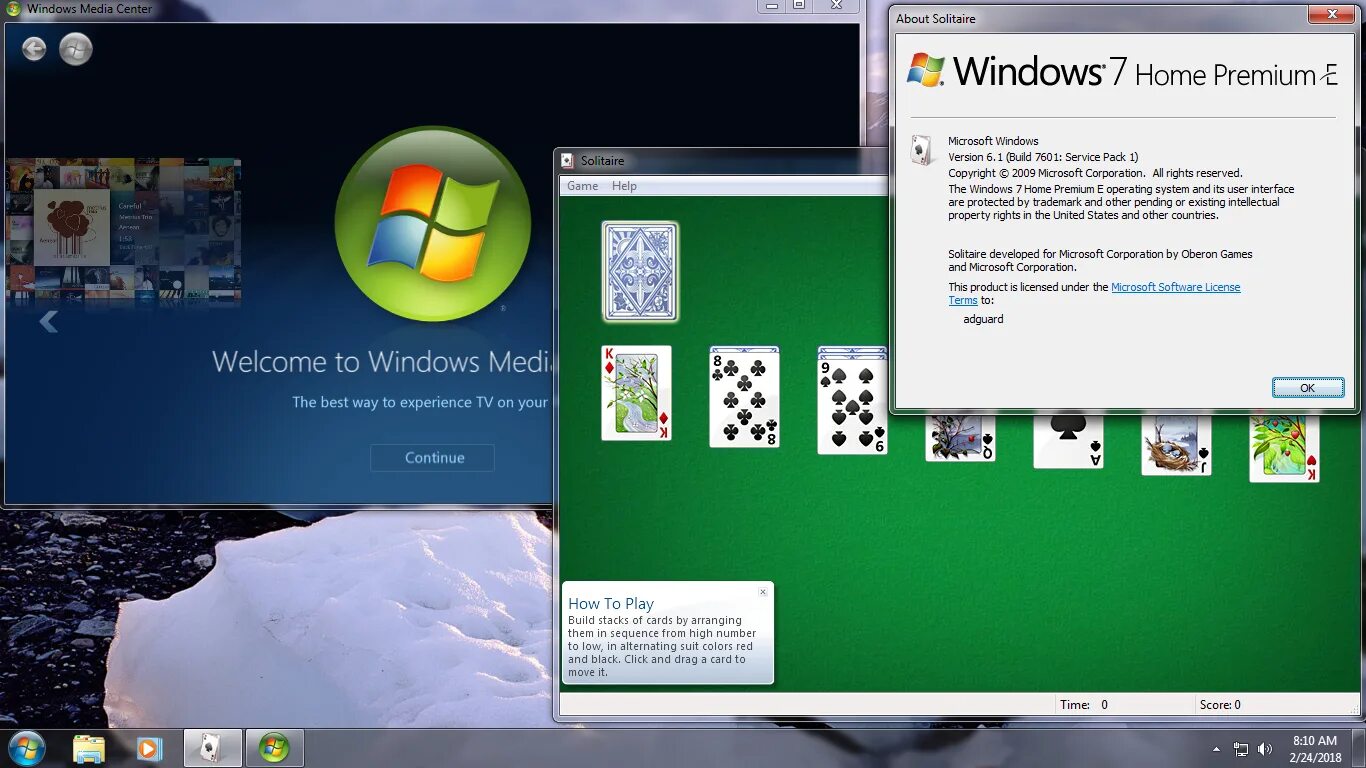1366x768 pixels.
Task: Click the licensee name adguard
Action: click(x=983, y=319)
